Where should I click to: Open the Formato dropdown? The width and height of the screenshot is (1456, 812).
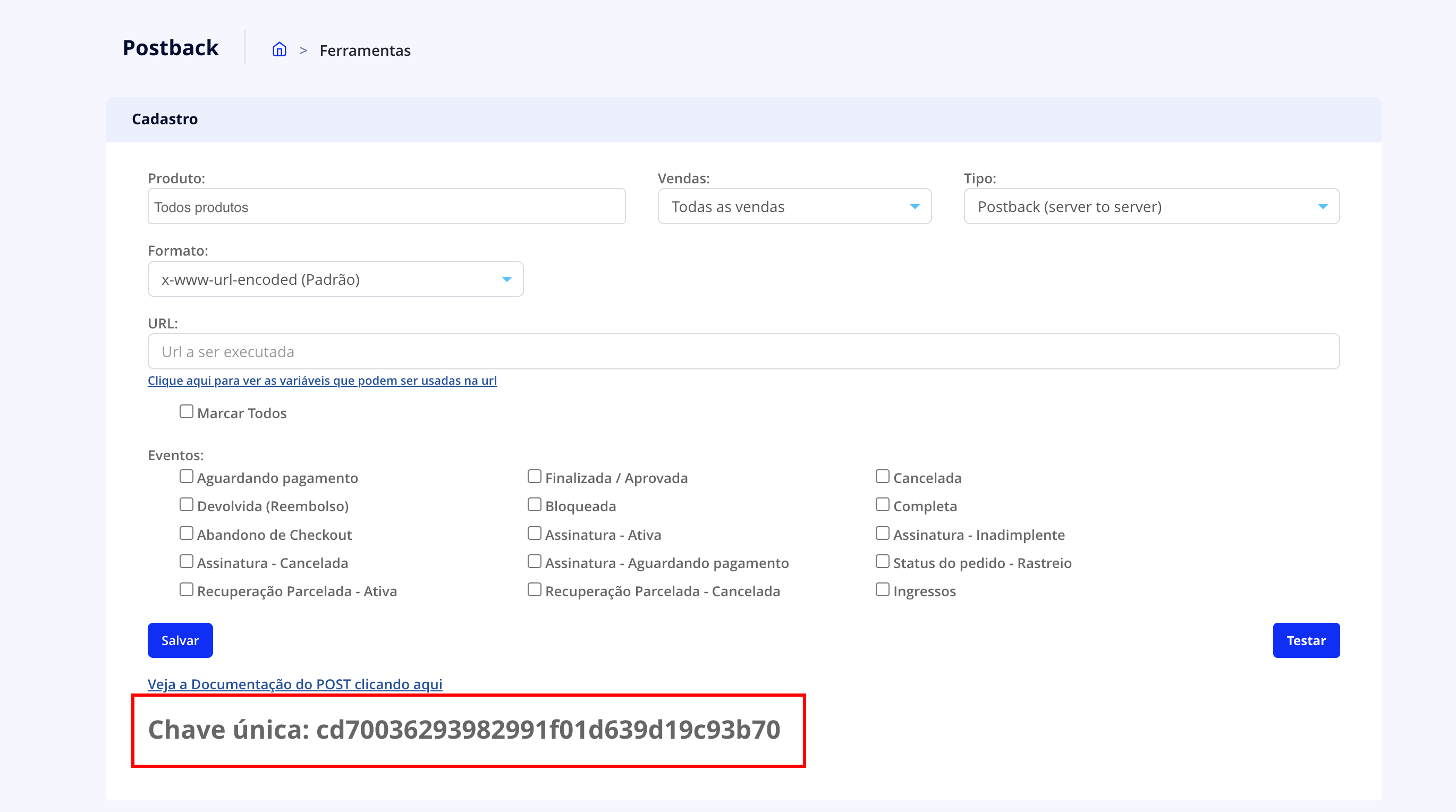pos(335,279)
